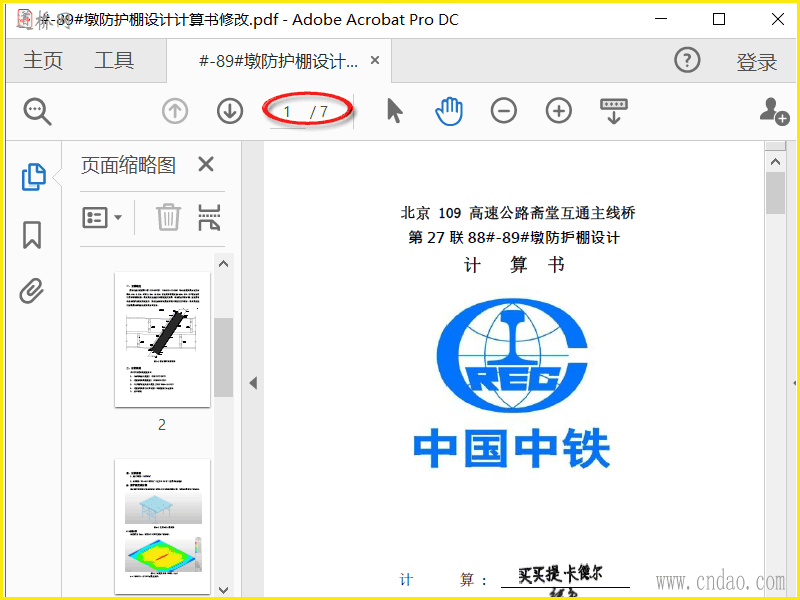Click document scrollbar up arrow
The image size is (800, 600).
click(x=776, y=162)
